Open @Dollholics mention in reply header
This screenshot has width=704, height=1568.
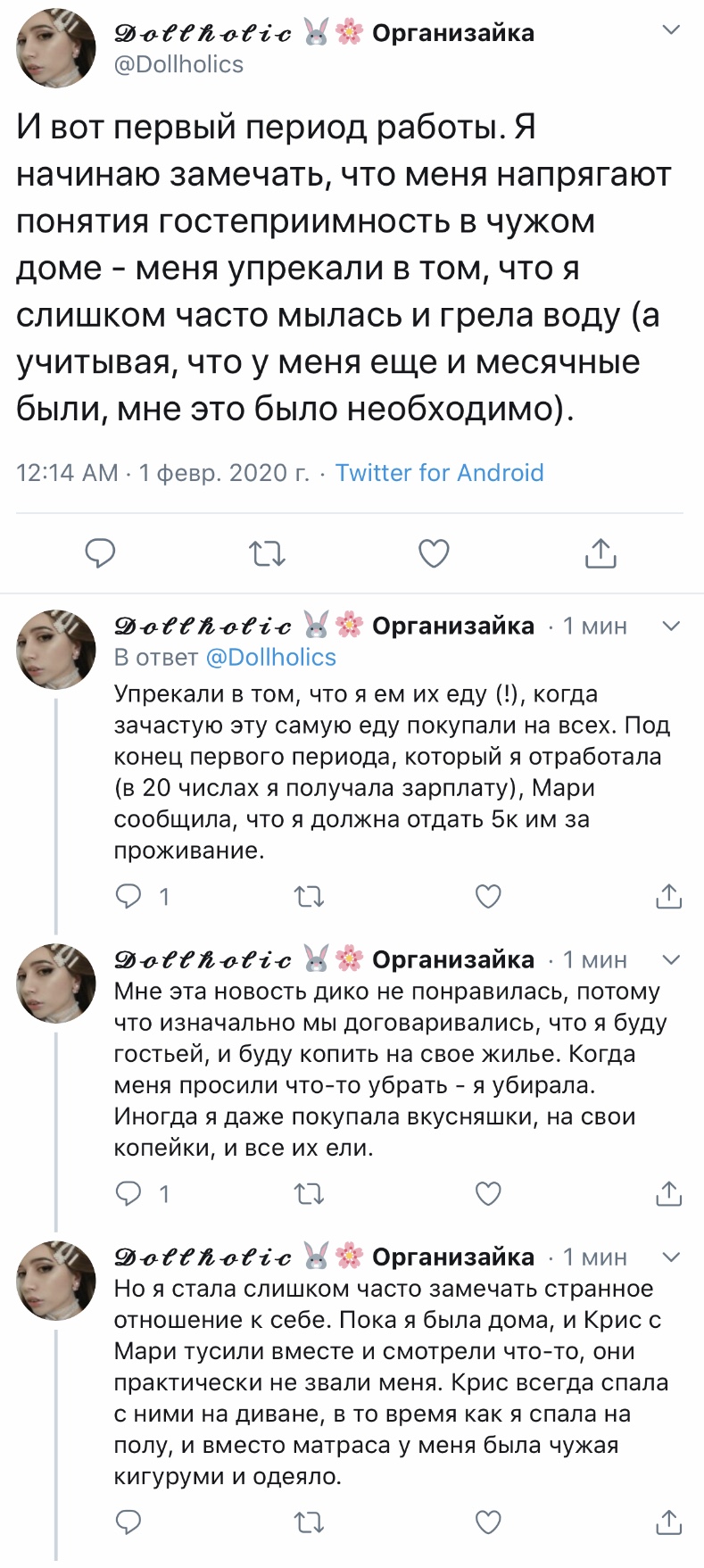click(270, 657)
